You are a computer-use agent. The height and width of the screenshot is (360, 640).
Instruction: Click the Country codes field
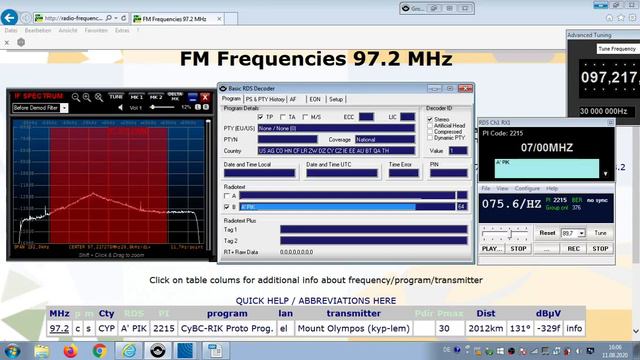pos(336,151)
